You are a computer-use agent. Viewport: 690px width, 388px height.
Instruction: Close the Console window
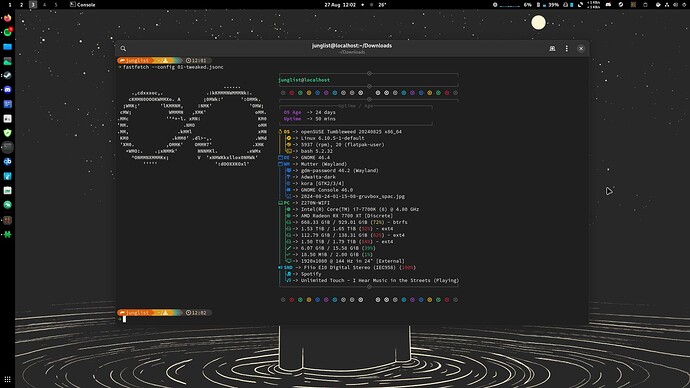pyautogui.click(x=581, y=48)
